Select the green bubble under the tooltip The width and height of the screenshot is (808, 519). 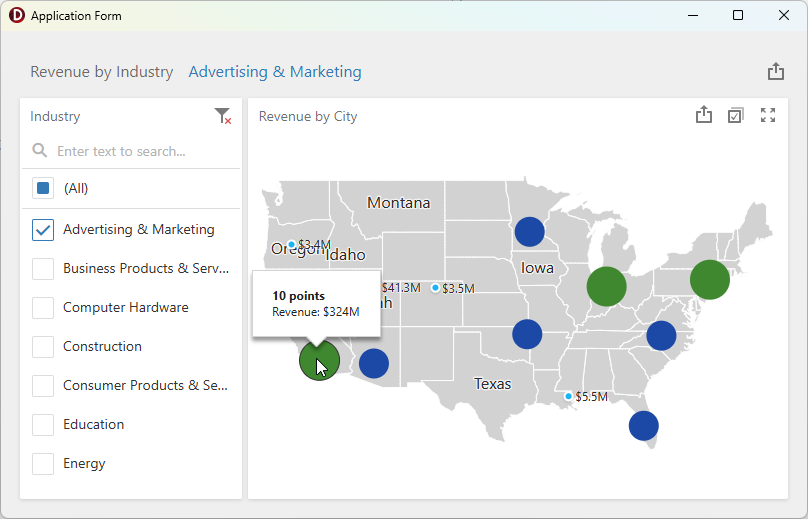319,360
